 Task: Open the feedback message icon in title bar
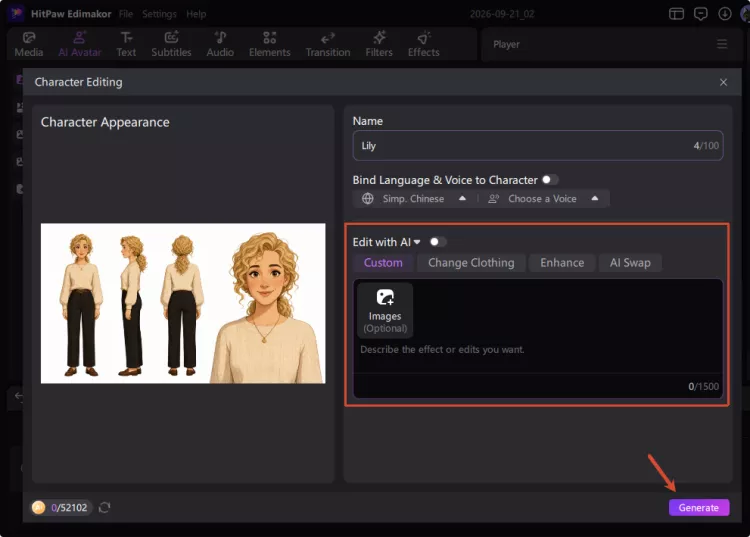(x=701, y=14)
